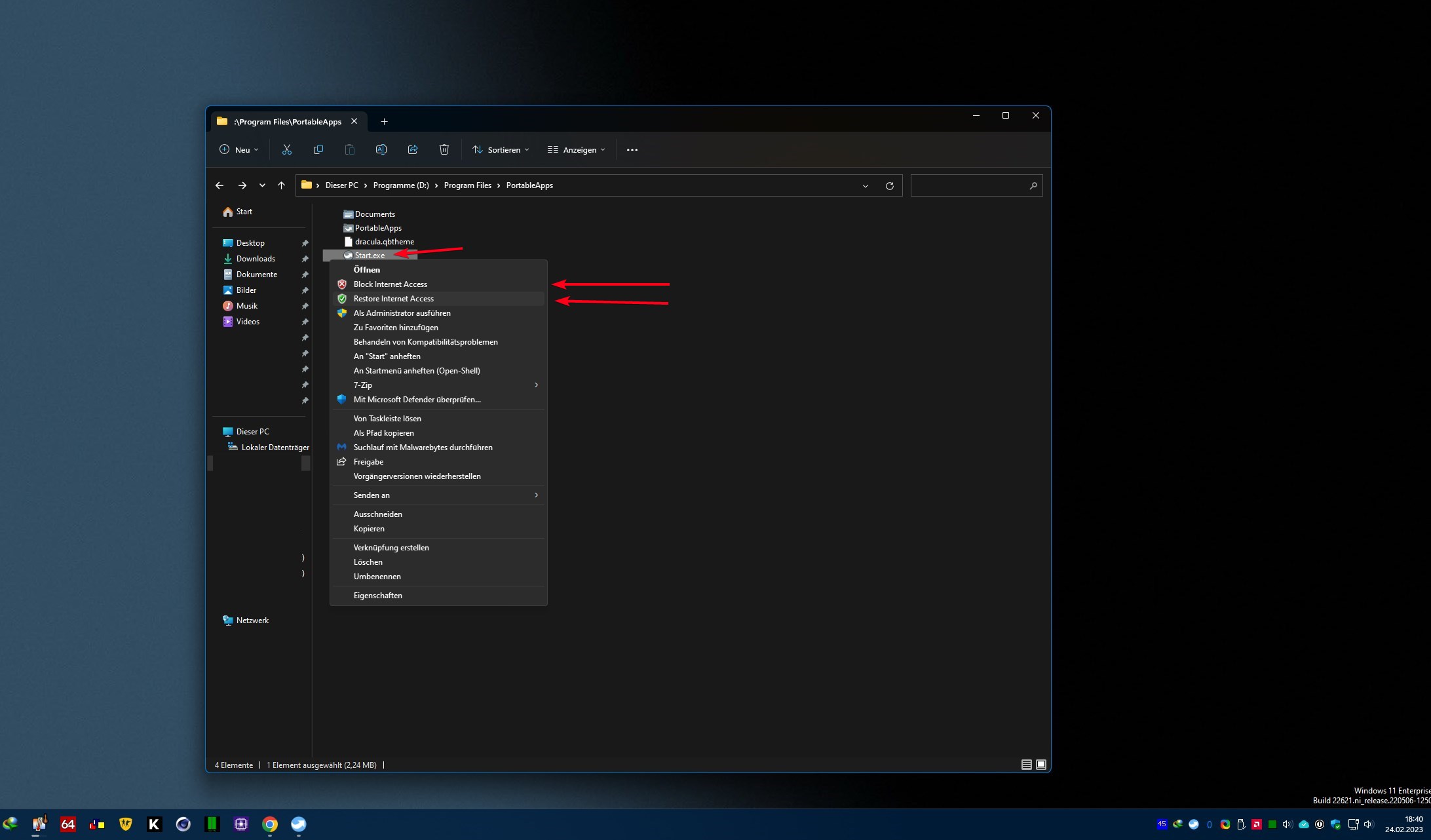1431x840 pixels.
Task: Click the Copy icon in toolbar
Action: point(318,150)
